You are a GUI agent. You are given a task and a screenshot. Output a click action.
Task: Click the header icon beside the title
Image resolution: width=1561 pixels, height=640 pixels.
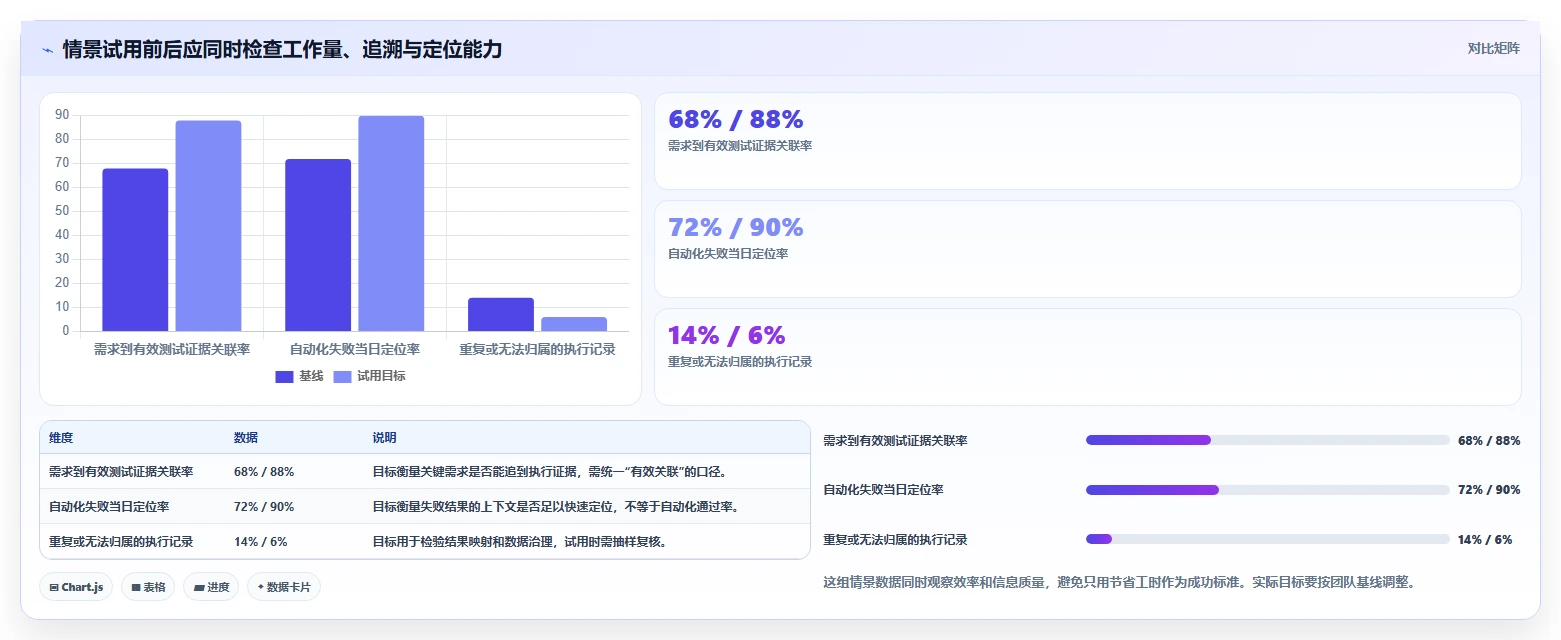[x=48, y=49]
